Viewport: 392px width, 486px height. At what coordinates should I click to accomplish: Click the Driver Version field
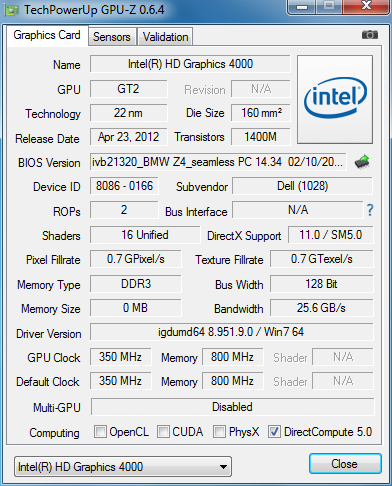pos(231,332)
